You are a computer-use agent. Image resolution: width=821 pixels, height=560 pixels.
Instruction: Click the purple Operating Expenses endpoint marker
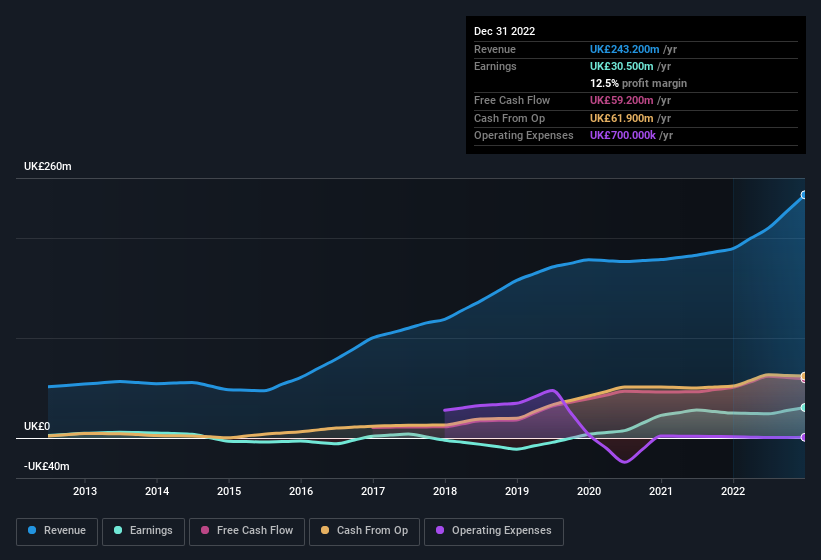point(804,437)
